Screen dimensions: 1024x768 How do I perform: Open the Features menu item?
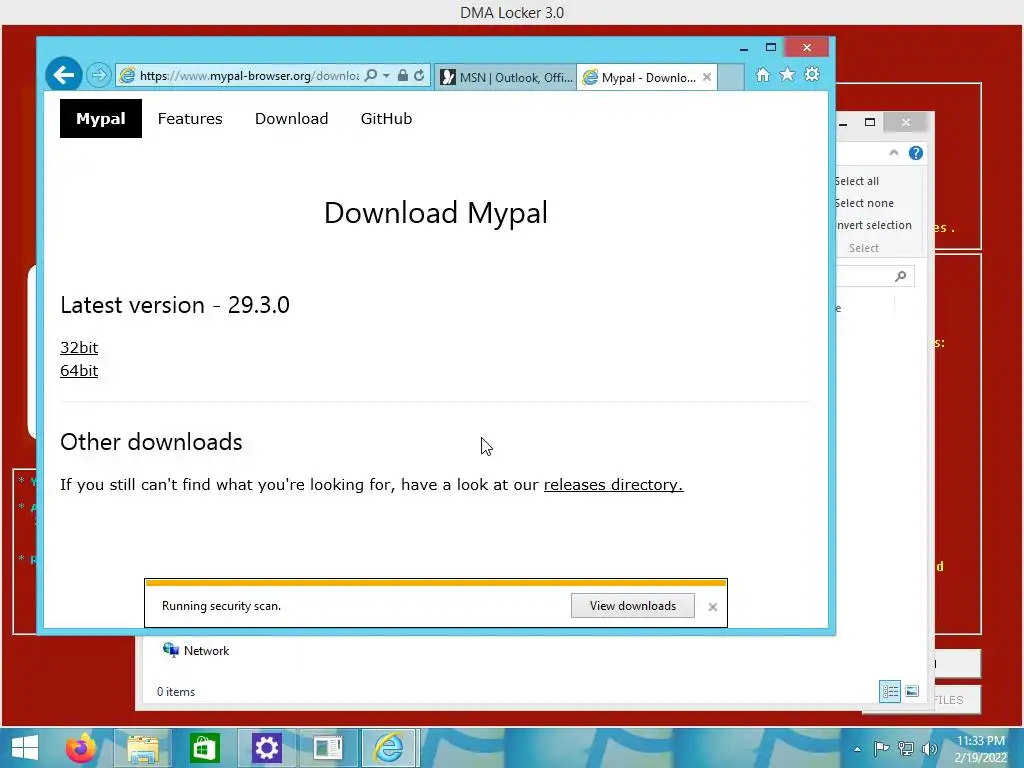coord(190,118)
